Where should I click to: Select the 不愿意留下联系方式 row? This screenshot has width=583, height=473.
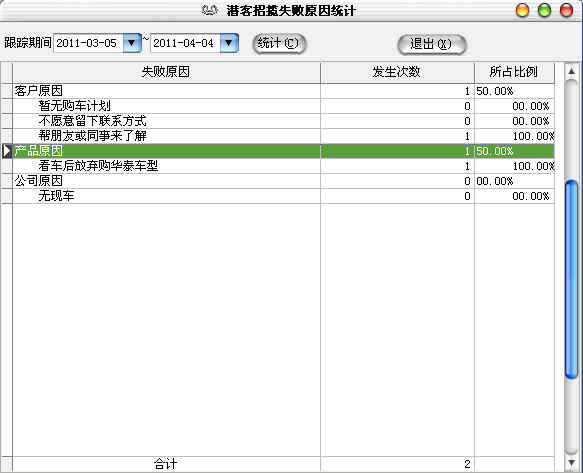pos(283,121)
